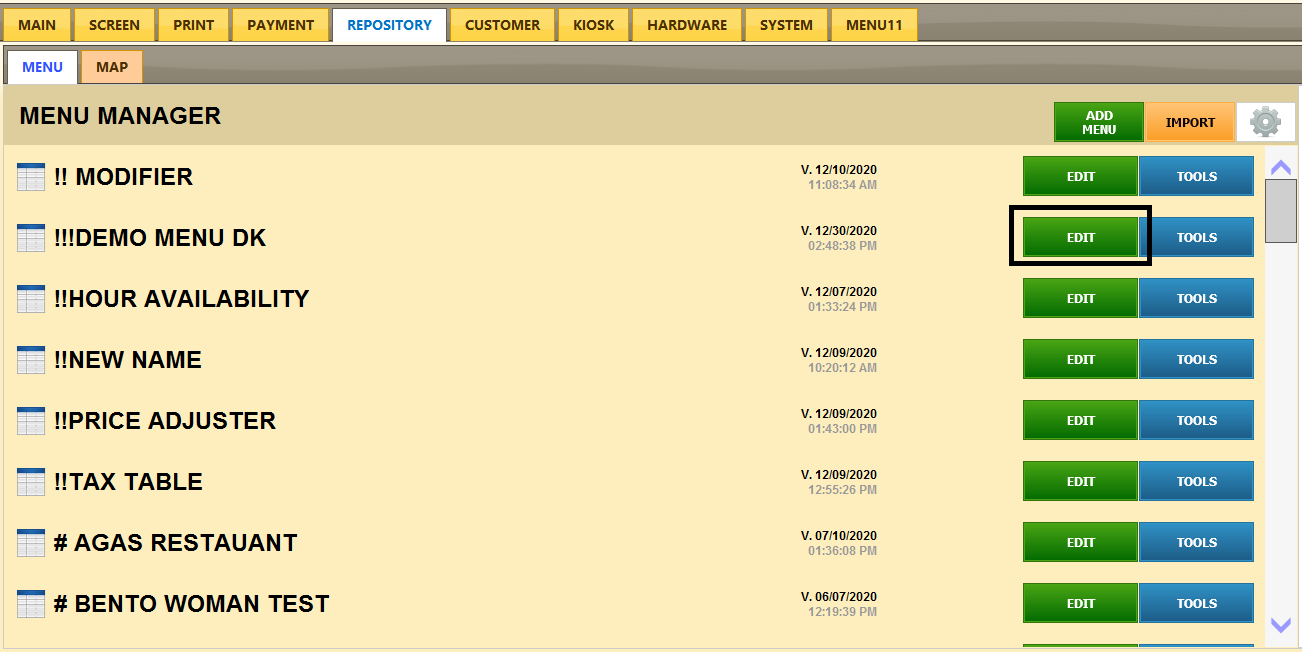This screenshot has width=1302, height=652.
Task: Edit the !!TAX TABLE menu
Action: [1080, 481]
